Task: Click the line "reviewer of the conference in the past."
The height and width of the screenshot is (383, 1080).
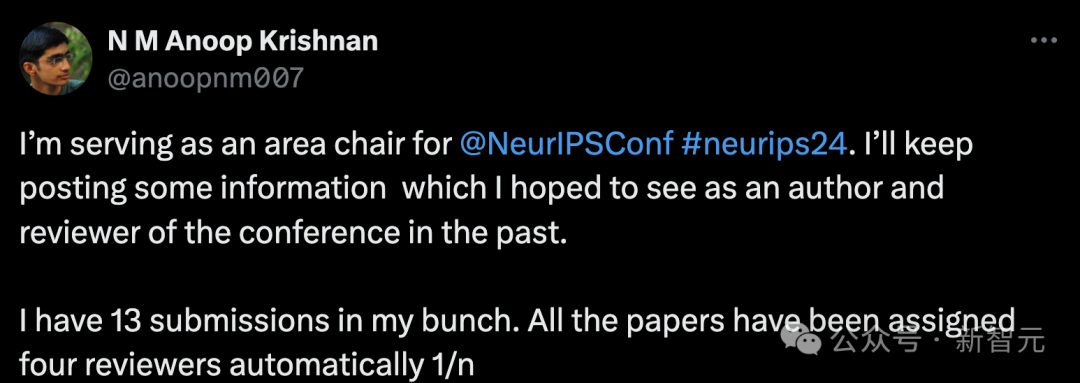Action: point(293,233)
